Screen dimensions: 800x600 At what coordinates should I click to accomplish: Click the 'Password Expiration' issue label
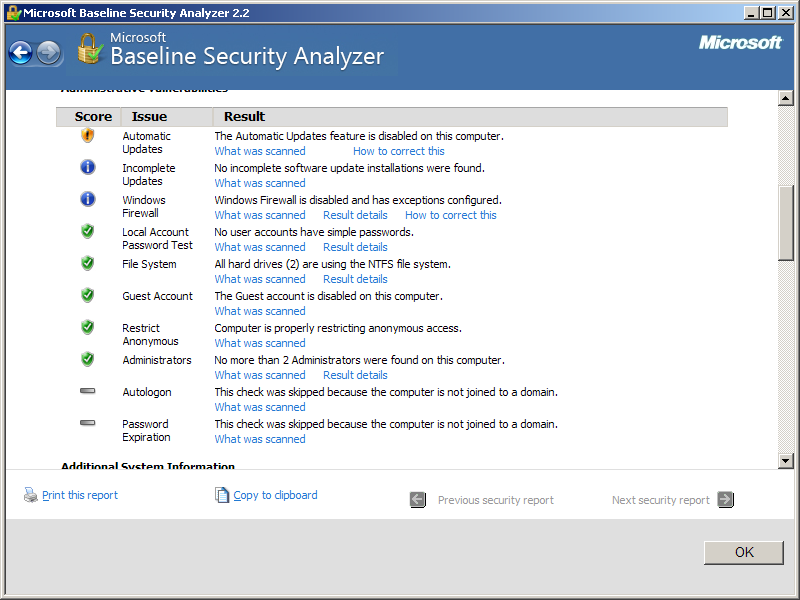tap(146, 431)
